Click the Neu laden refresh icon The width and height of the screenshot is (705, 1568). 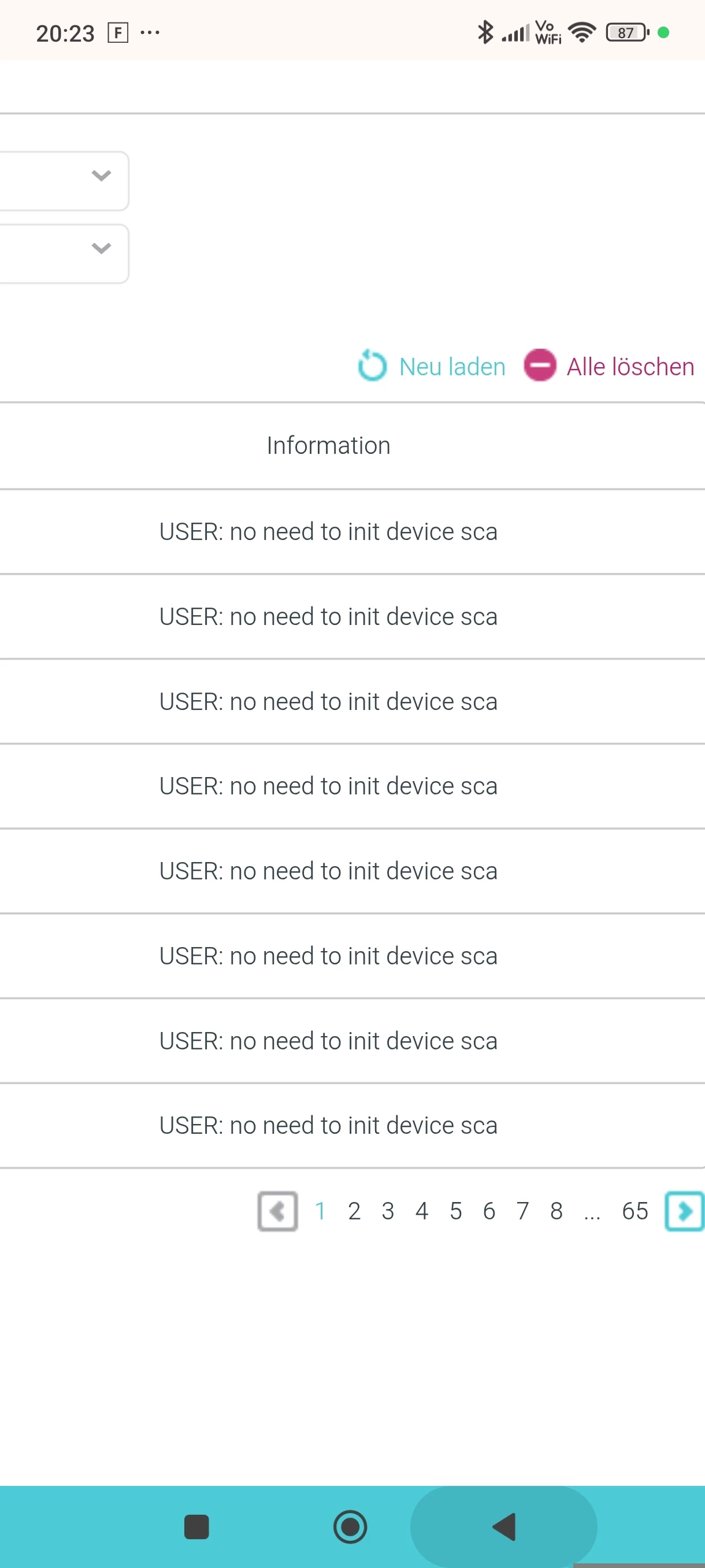point(372,366)
